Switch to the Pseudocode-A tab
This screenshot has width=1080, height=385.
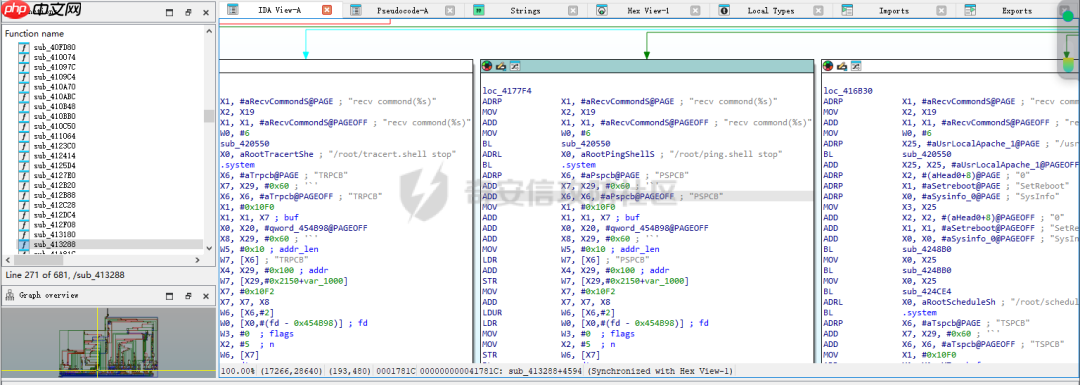coord(402,11)
